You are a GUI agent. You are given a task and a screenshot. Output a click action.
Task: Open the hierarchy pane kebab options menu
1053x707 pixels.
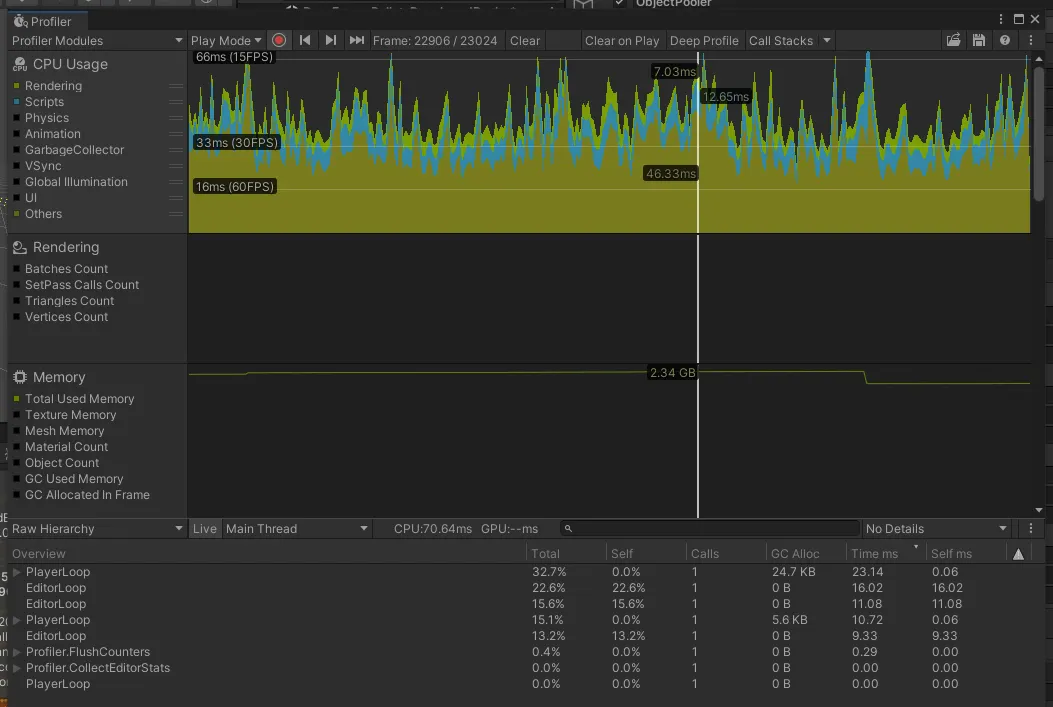coord(1031,529)
